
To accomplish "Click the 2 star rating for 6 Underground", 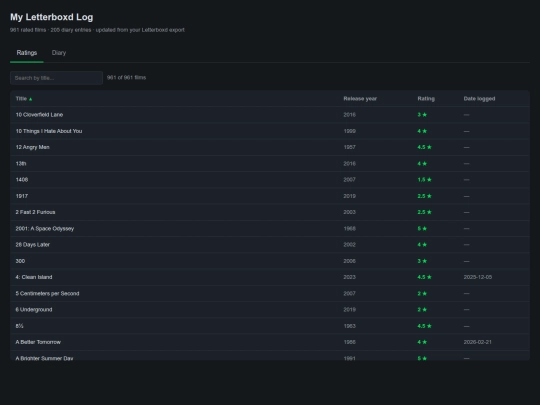I will (x=422, y=310).
